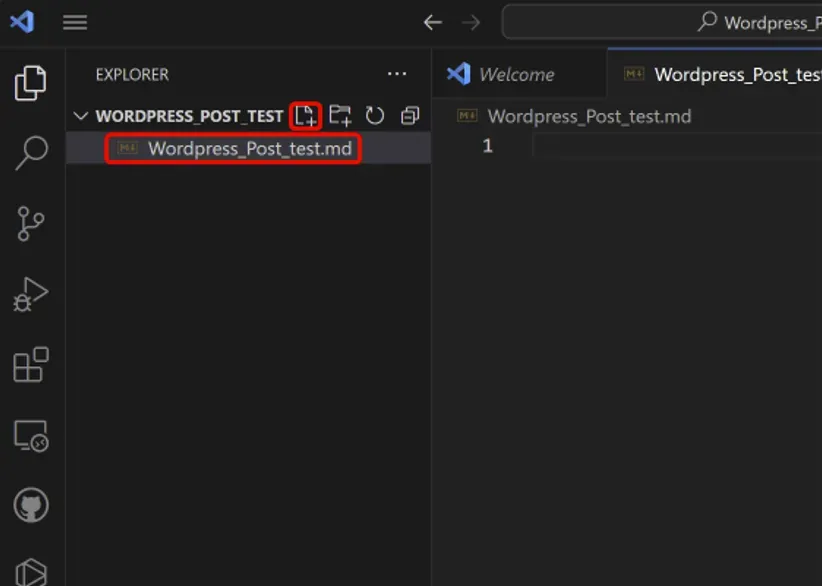Click the New Folder icon in Explorer

340,116
